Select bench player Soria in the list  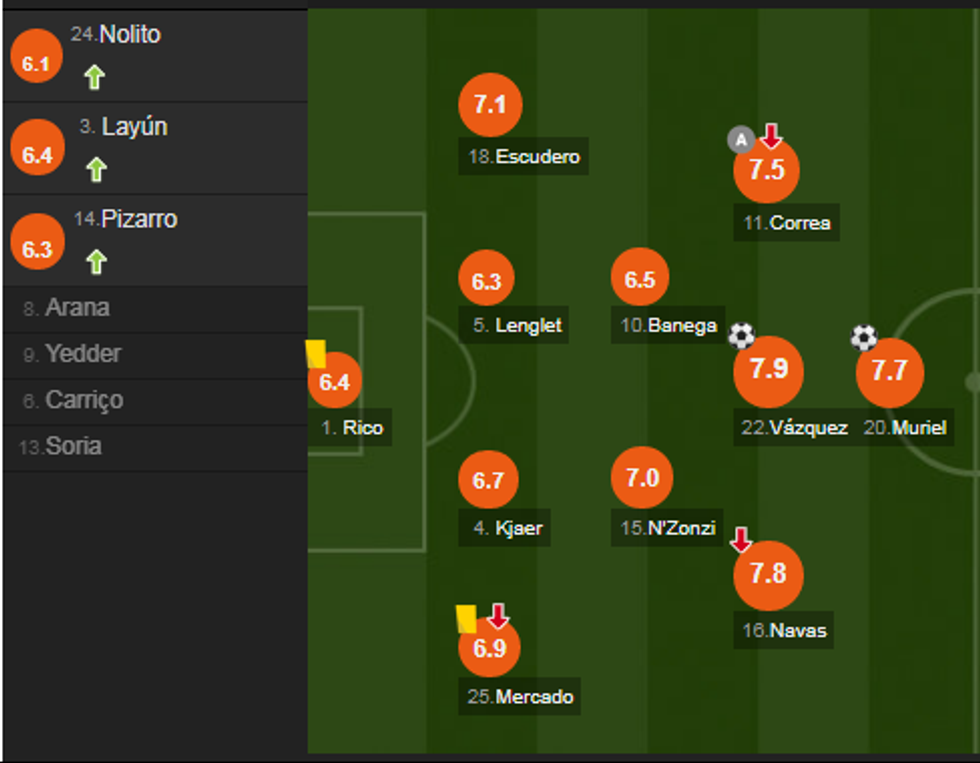point(72,446)
